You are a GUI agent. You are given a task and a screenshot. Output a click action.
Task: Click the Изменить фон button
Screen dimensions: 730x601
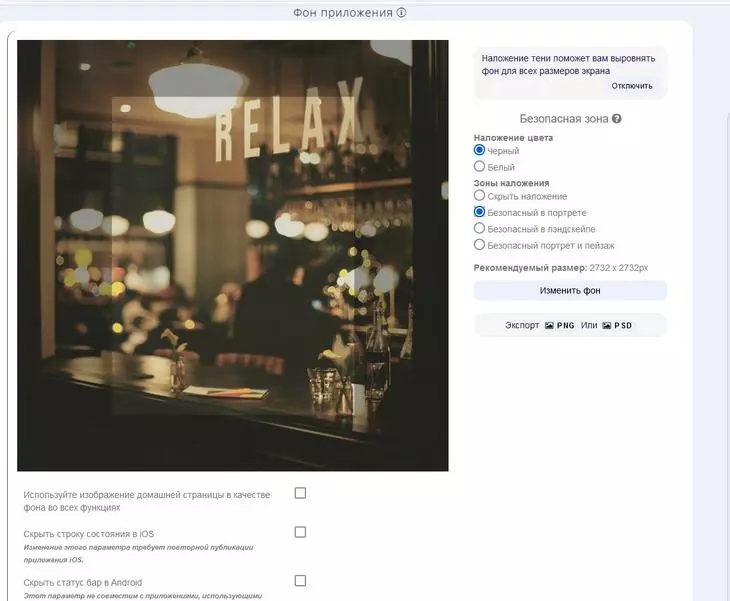click(570, 290)
